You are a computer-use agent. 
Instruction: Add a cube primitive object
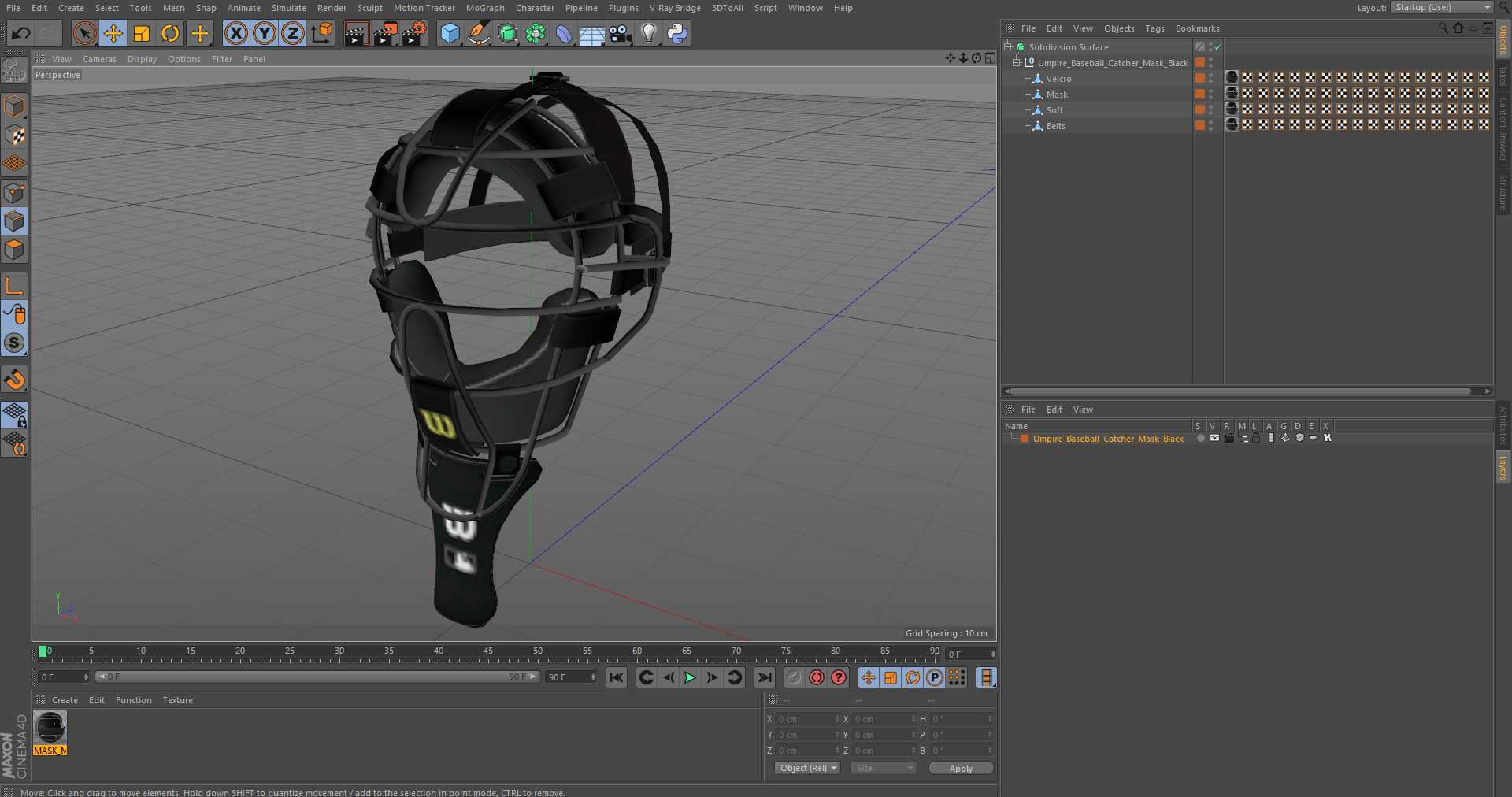[x=450, y=33]
